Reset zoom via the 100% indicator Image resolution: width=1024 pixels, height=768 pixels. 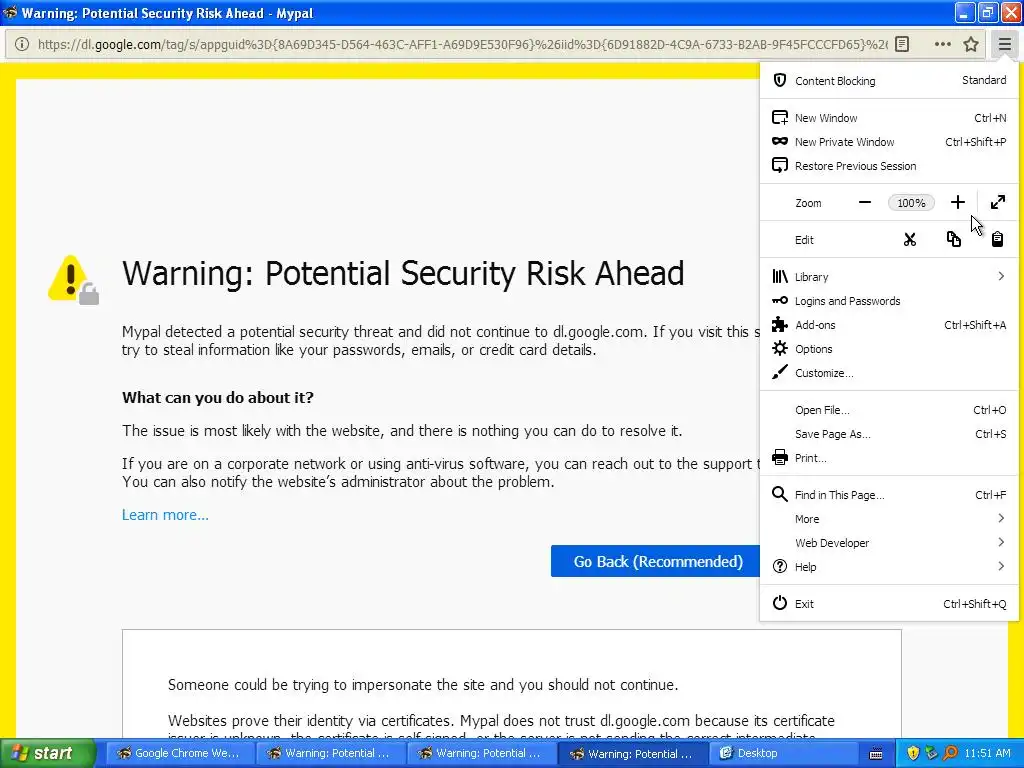911,203
